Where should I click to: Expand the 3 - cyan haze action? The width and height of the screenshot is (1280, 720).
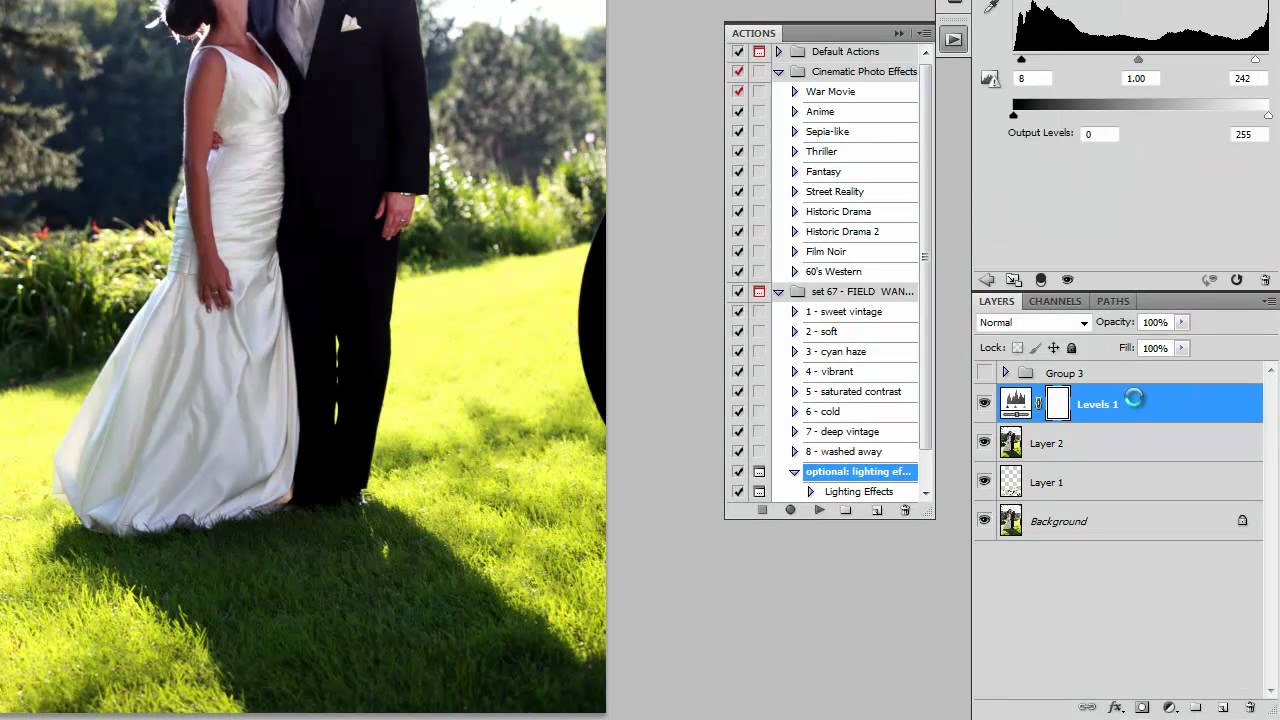pyautogui.click(x=795, y=351)
